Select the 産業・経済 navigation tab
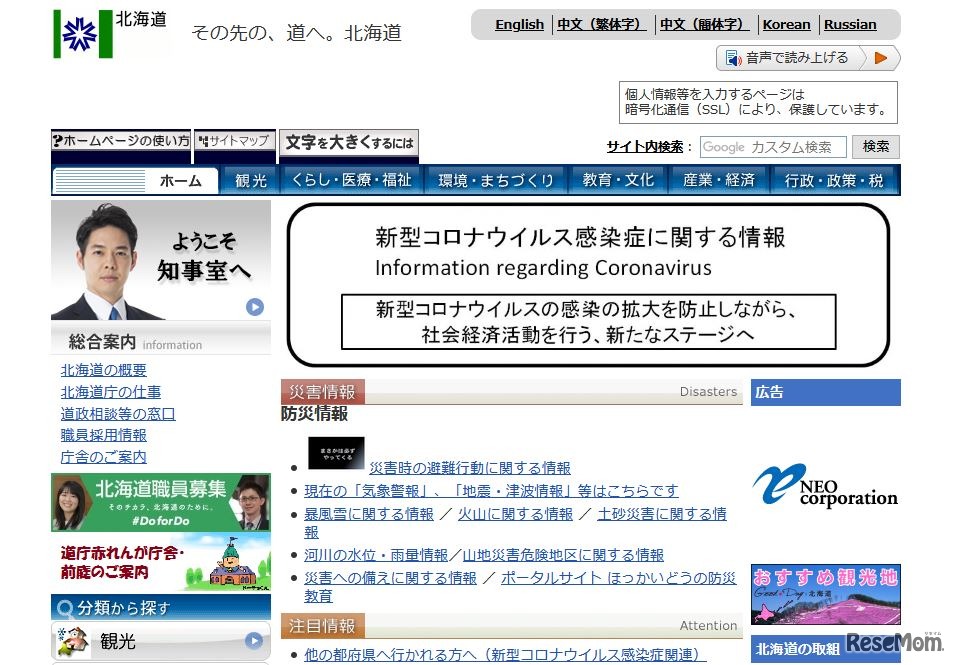This screenshot has width=957, height=665. click(718, 181)
